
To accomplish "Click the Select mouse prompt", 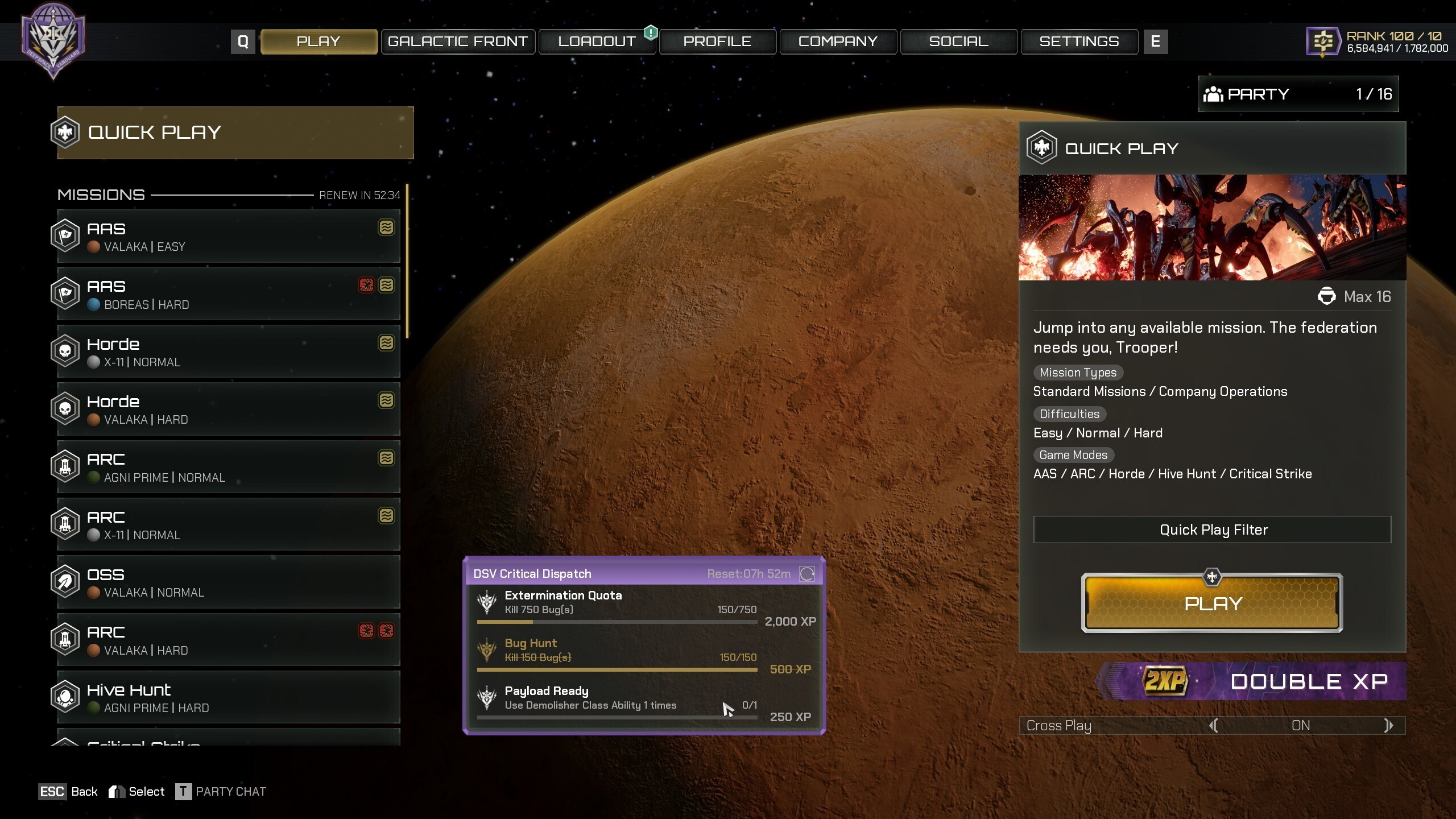I will [136, 791].
